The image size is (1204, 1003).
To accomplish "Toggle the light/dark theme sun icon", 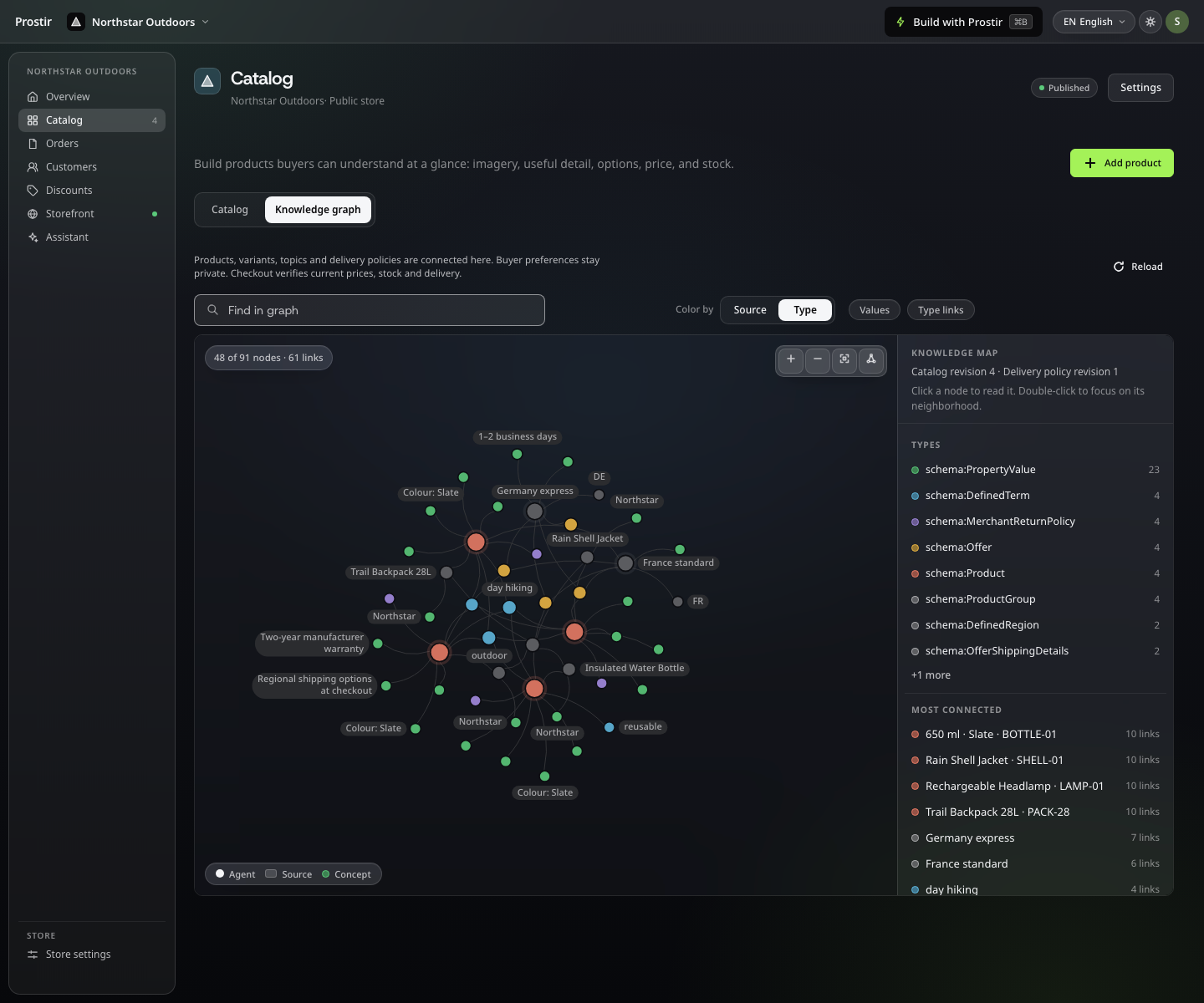I will (1150, 22).
